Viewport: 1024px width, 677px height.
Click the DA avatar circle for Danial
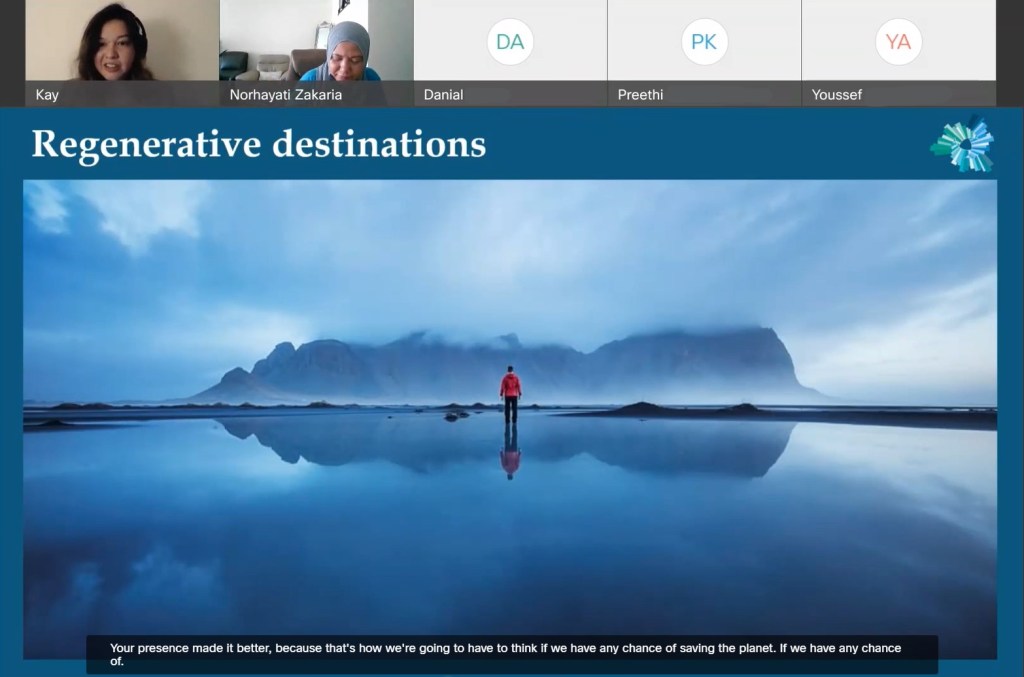[510, 42]
